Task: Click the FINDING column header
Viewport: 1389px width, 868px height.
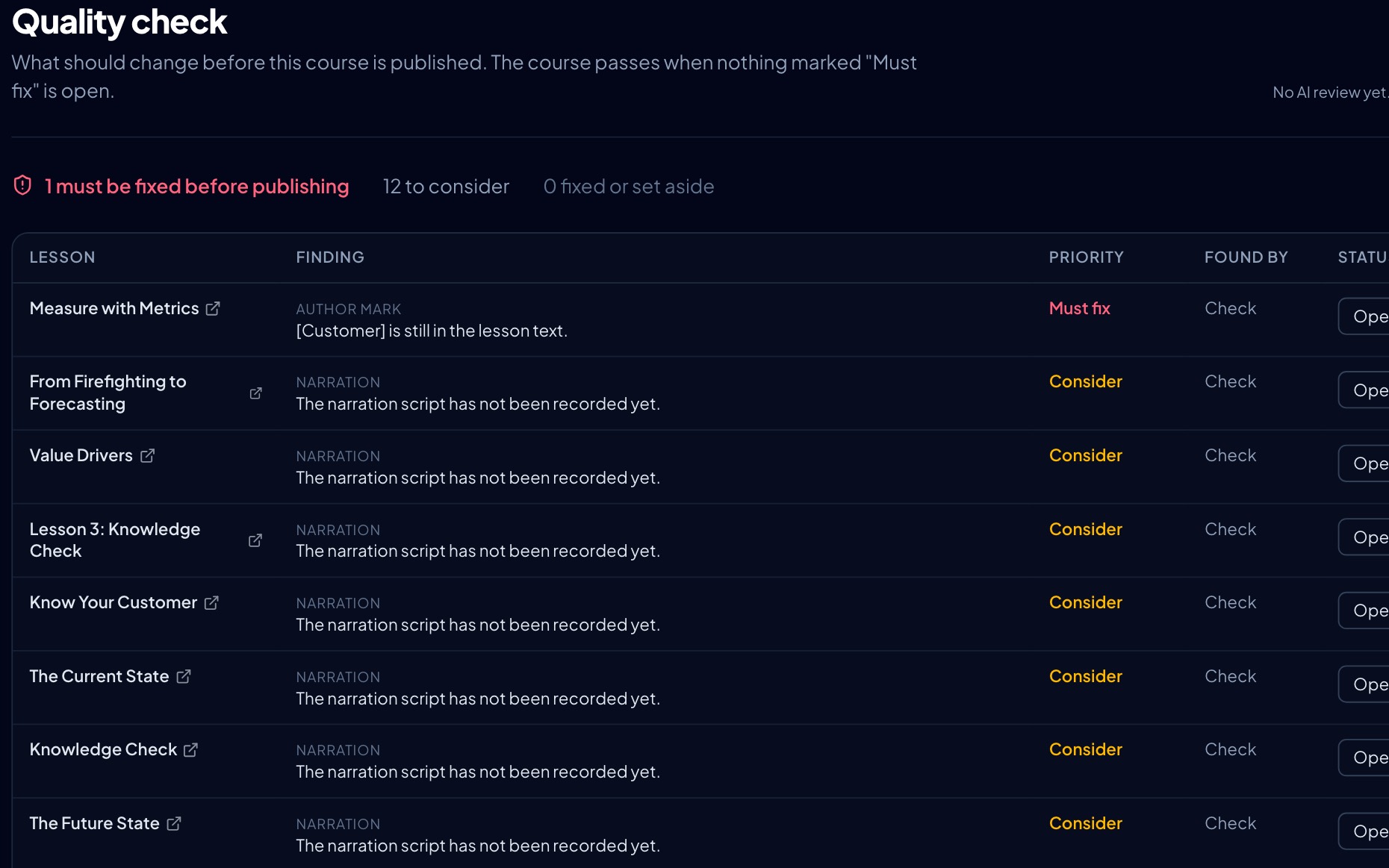Action: click(x=330, y=257)
